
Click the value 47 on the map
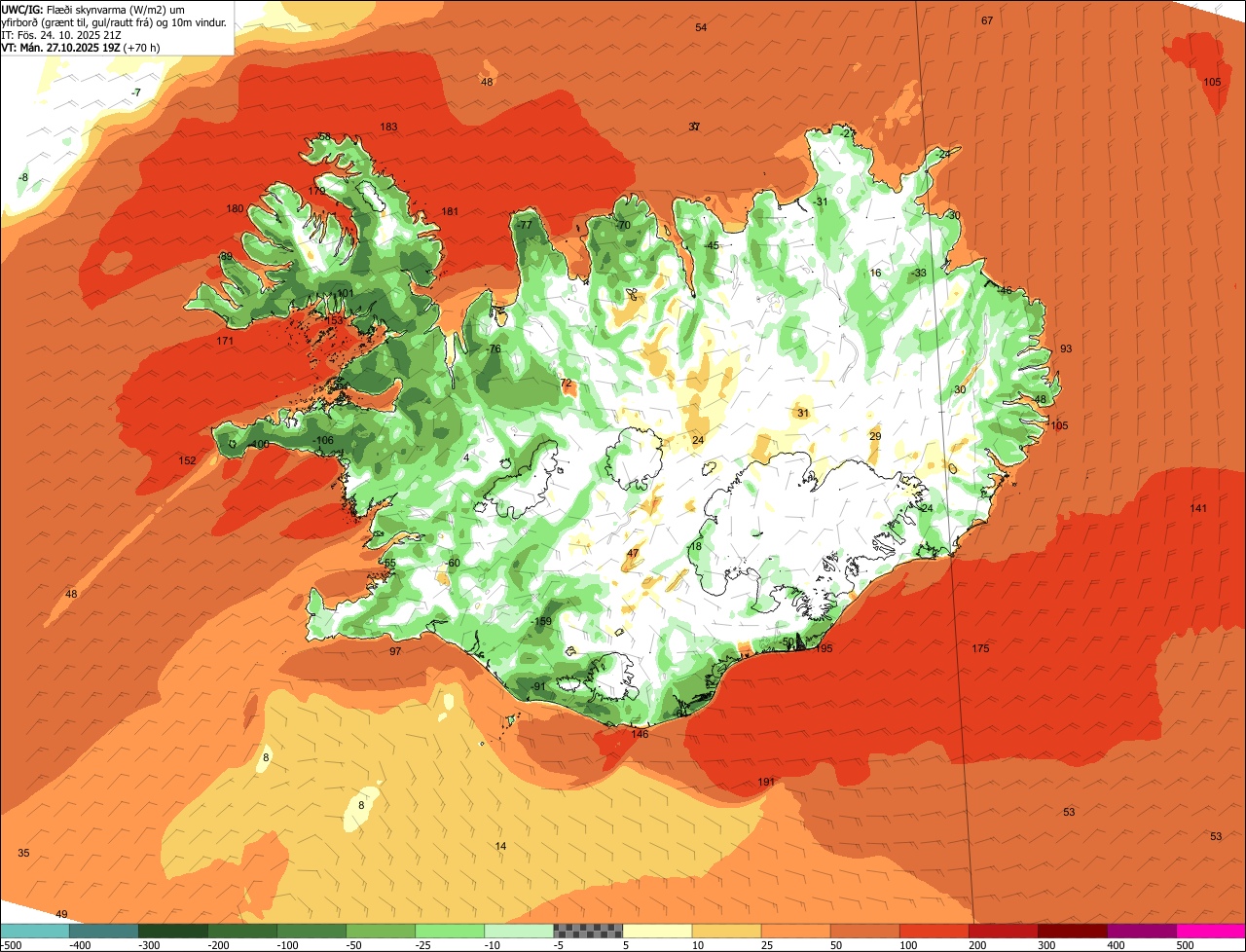tap(633, 554)
